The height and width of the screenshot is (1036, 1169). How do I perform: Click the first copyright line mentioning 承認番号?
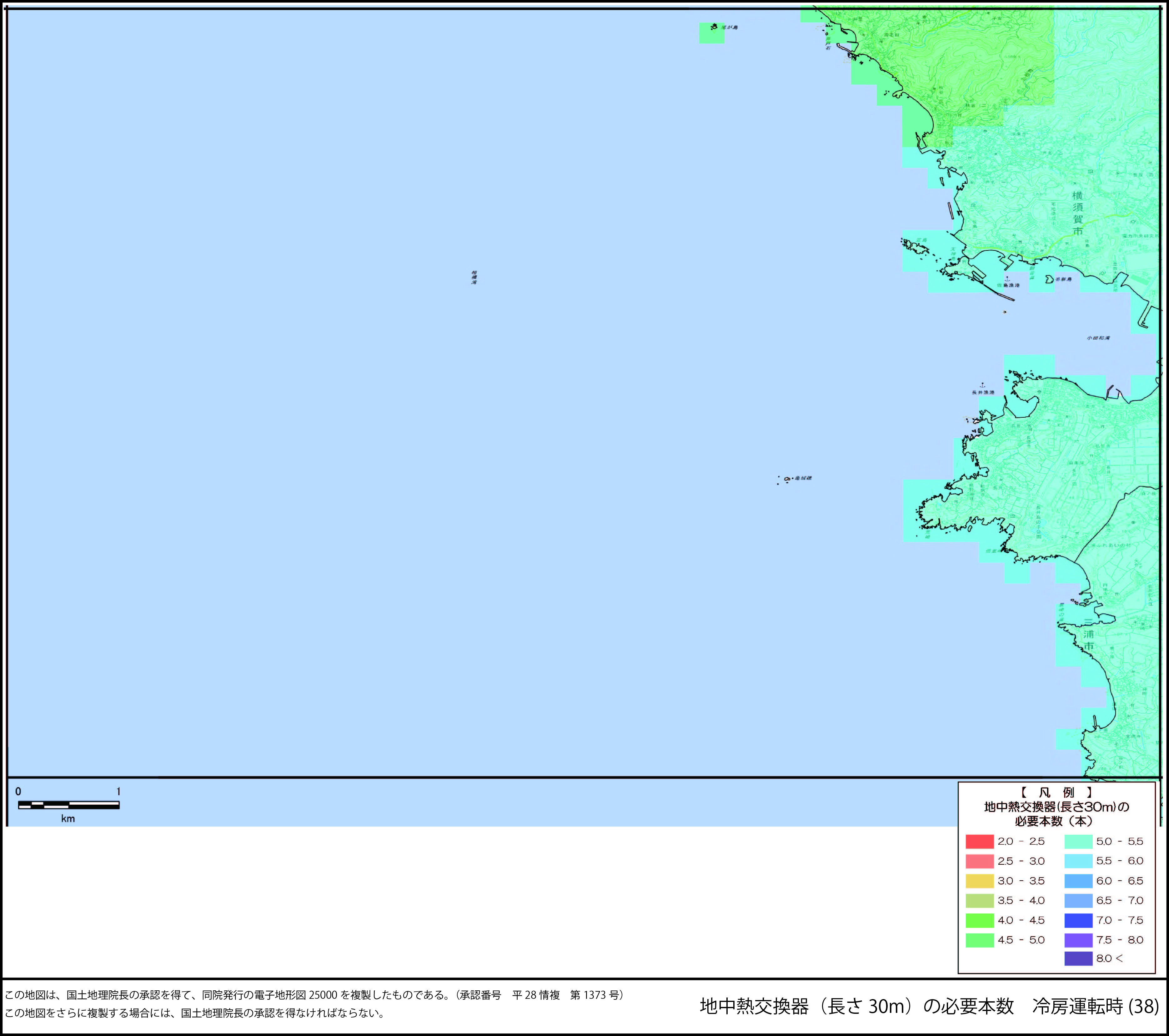[314, 995]
